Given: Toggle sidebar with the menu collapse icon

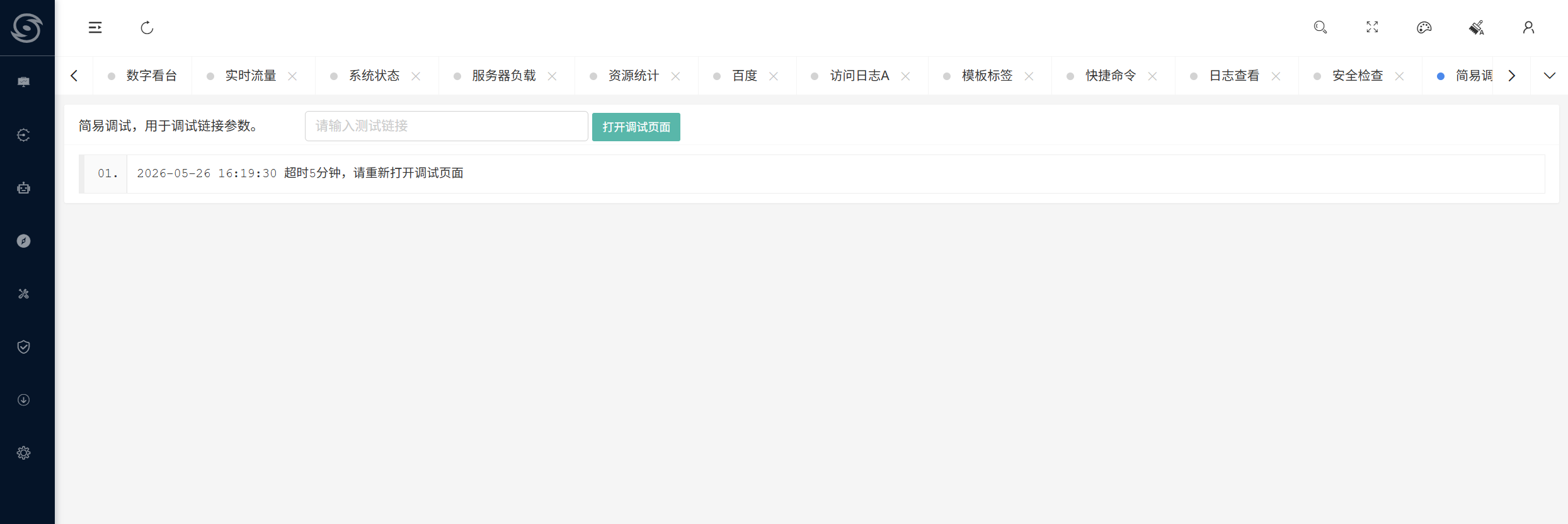Looking at the screenshot, I should coord(95,28).
